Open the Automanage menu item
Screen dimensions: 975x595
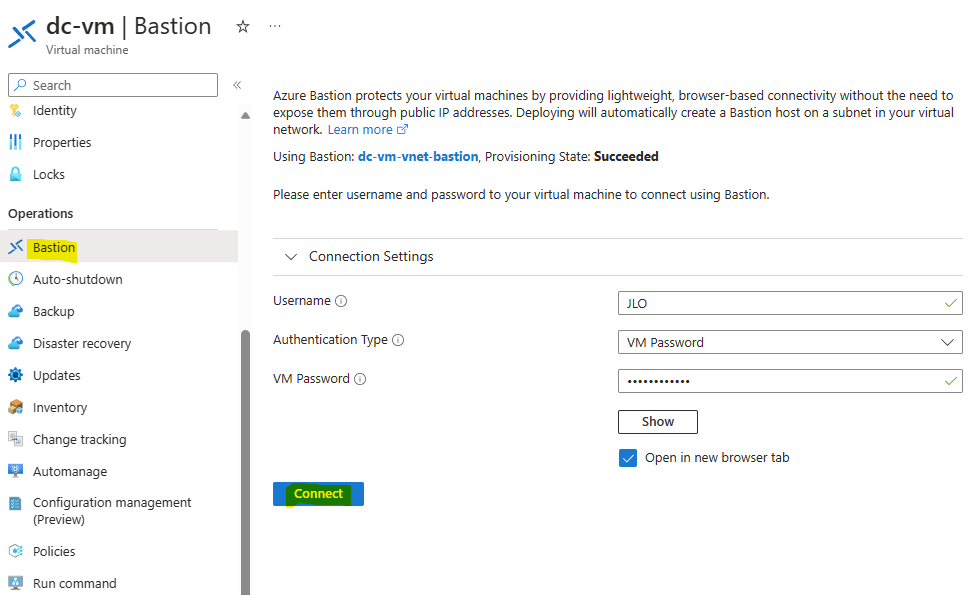(70, 471)
